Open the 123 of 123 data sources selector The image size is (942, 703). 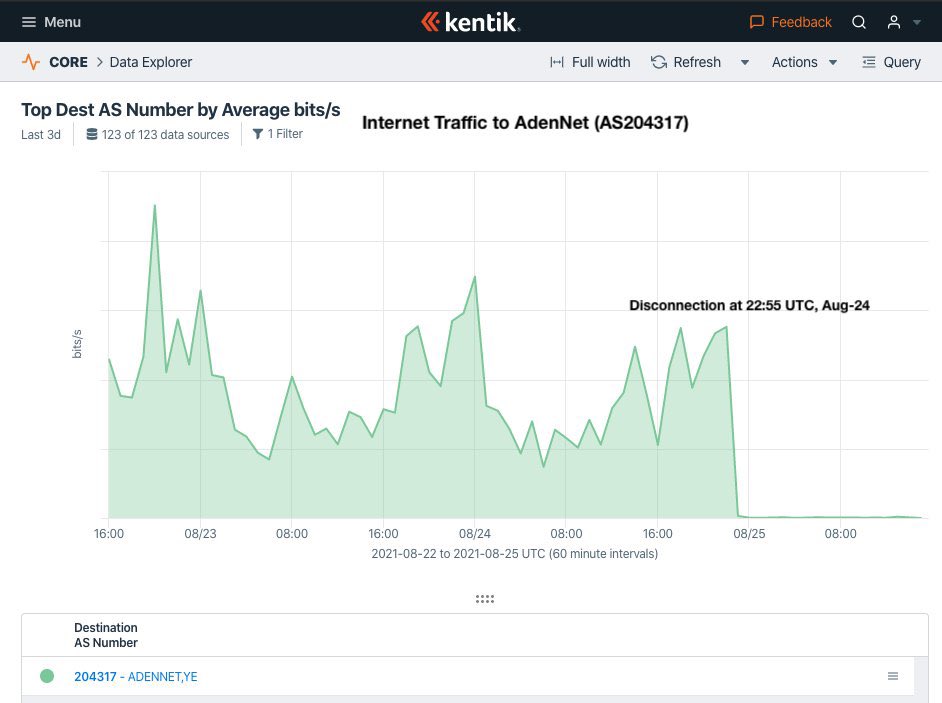tap(157, 135)
